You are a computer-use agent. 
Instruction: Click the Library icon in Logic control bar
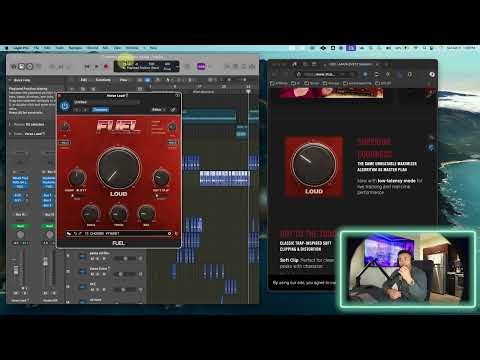[x=14, y=67]
